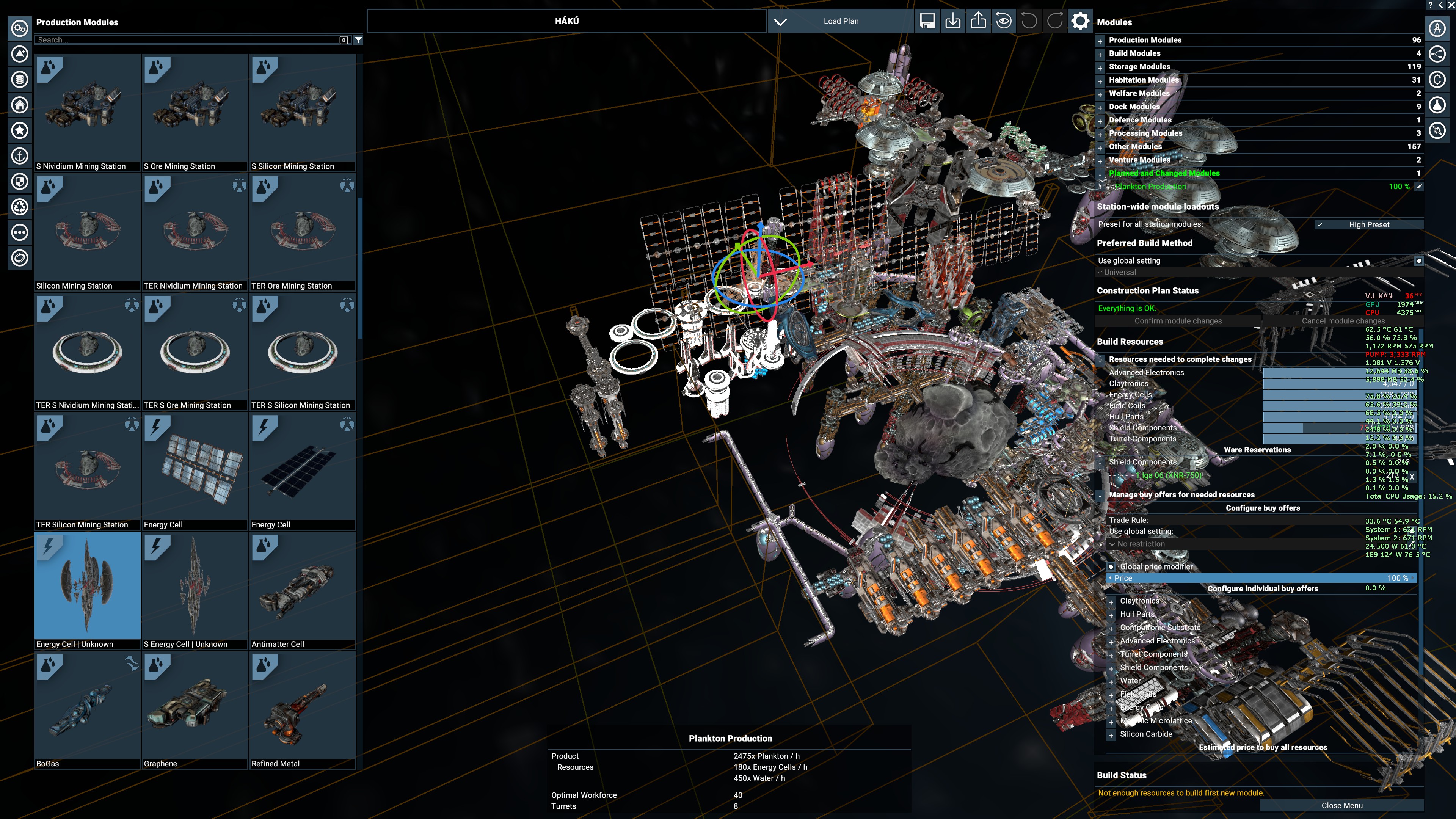1456x819 pixels.
Task: Click the reset camera view eye icon
Action: point(1004,22)
